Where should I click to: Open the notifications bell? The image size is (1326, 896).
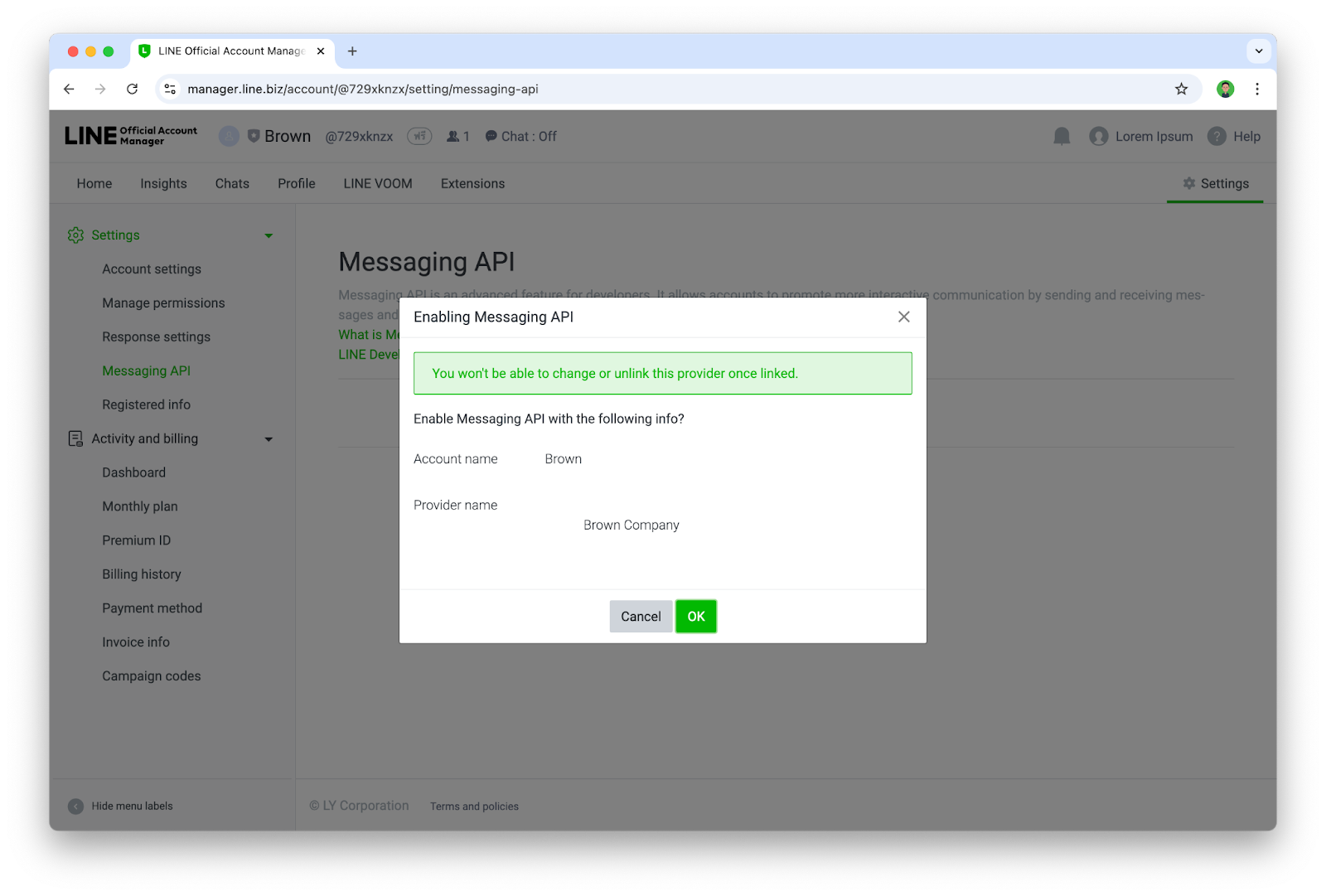(1062, 136)
